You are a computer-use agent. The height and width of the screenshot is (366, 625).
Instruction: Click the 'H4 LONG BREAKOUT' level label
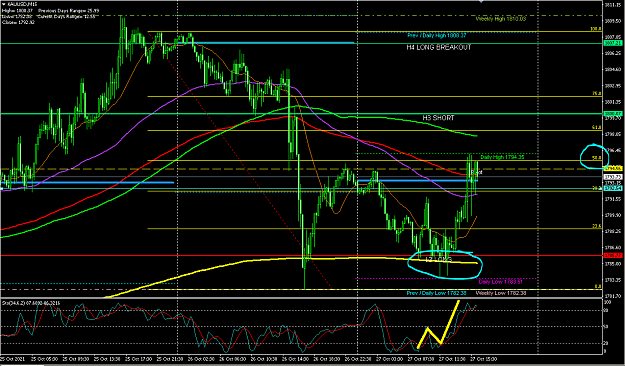pos(439,47)
